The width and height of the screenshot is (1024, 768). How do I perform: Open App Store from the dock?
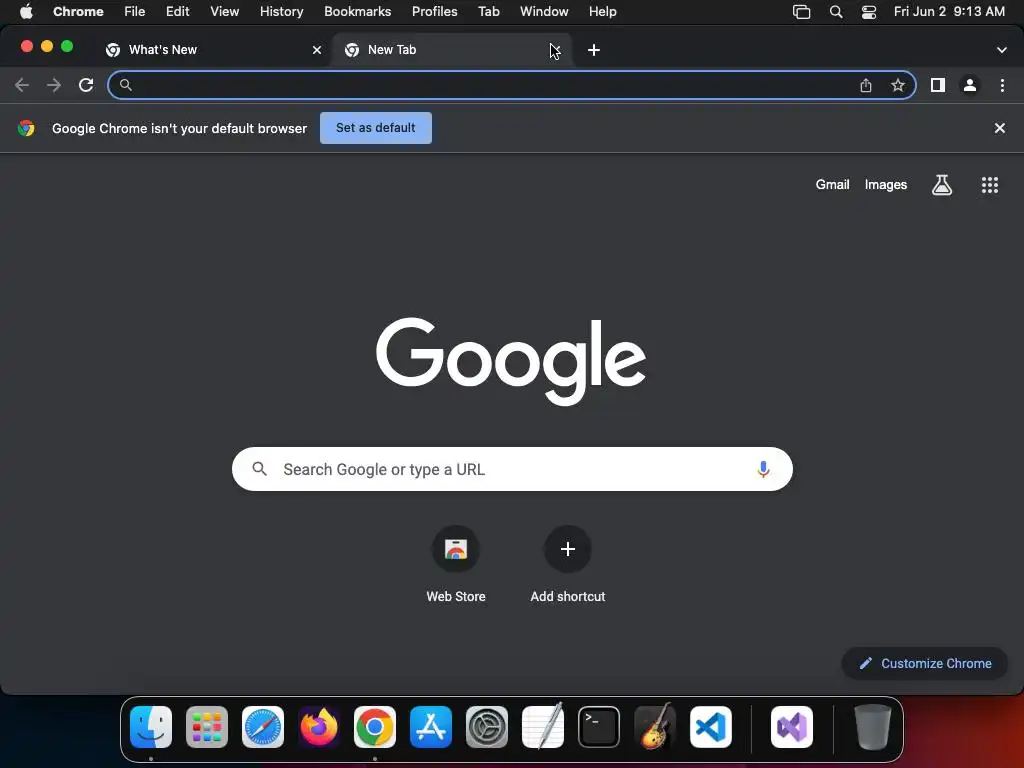click(431, 727)
